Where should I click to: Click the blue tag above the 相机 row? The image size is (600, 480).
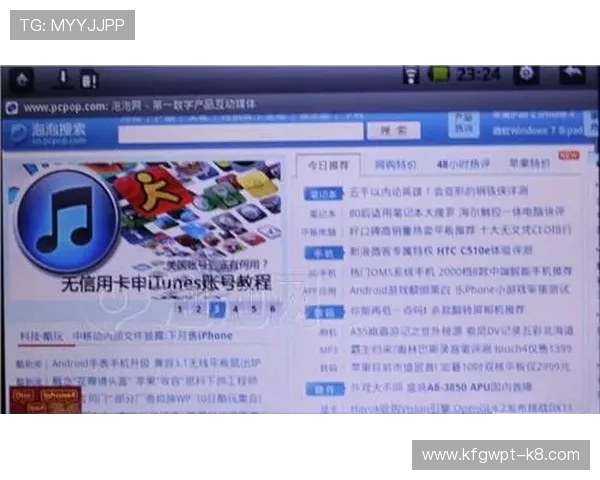click(x=324, y=312)
